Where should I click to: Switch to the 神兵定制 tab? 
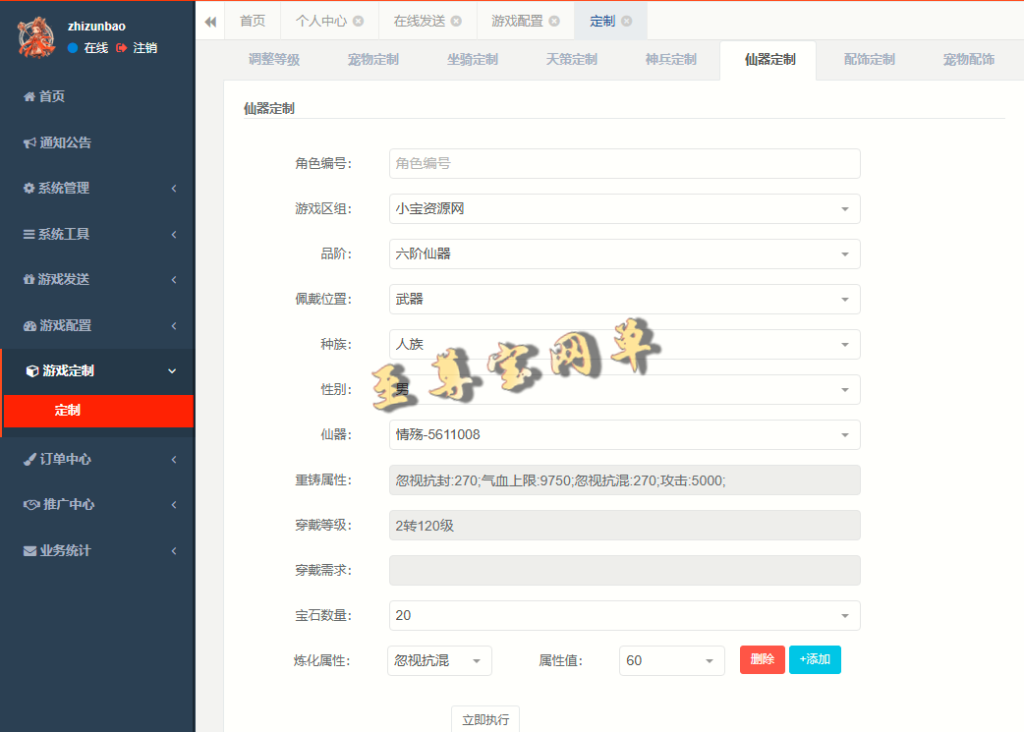pyautogui.click(x=670, y=60)
